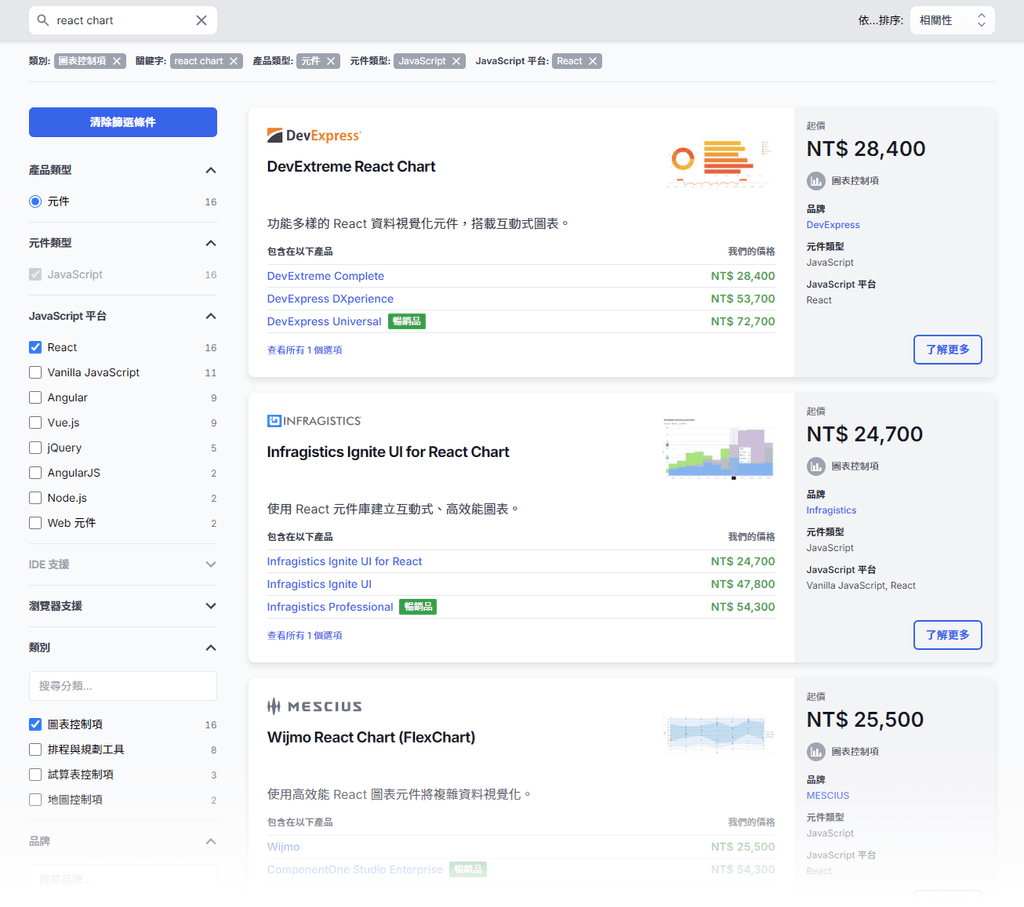Open the DevExpress Universal product link
Screen dimensions: 1024x907
(x=324, y=321)
